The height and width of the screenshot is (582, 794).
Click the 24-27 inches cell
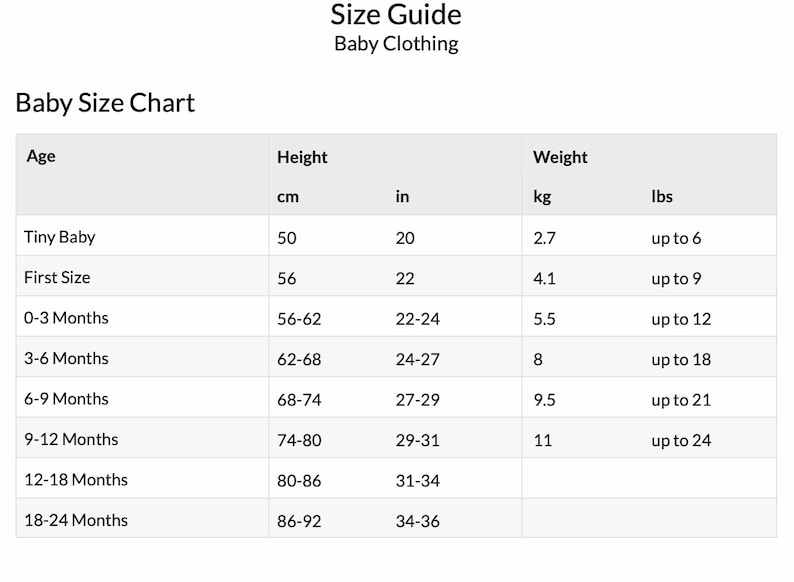418,360
